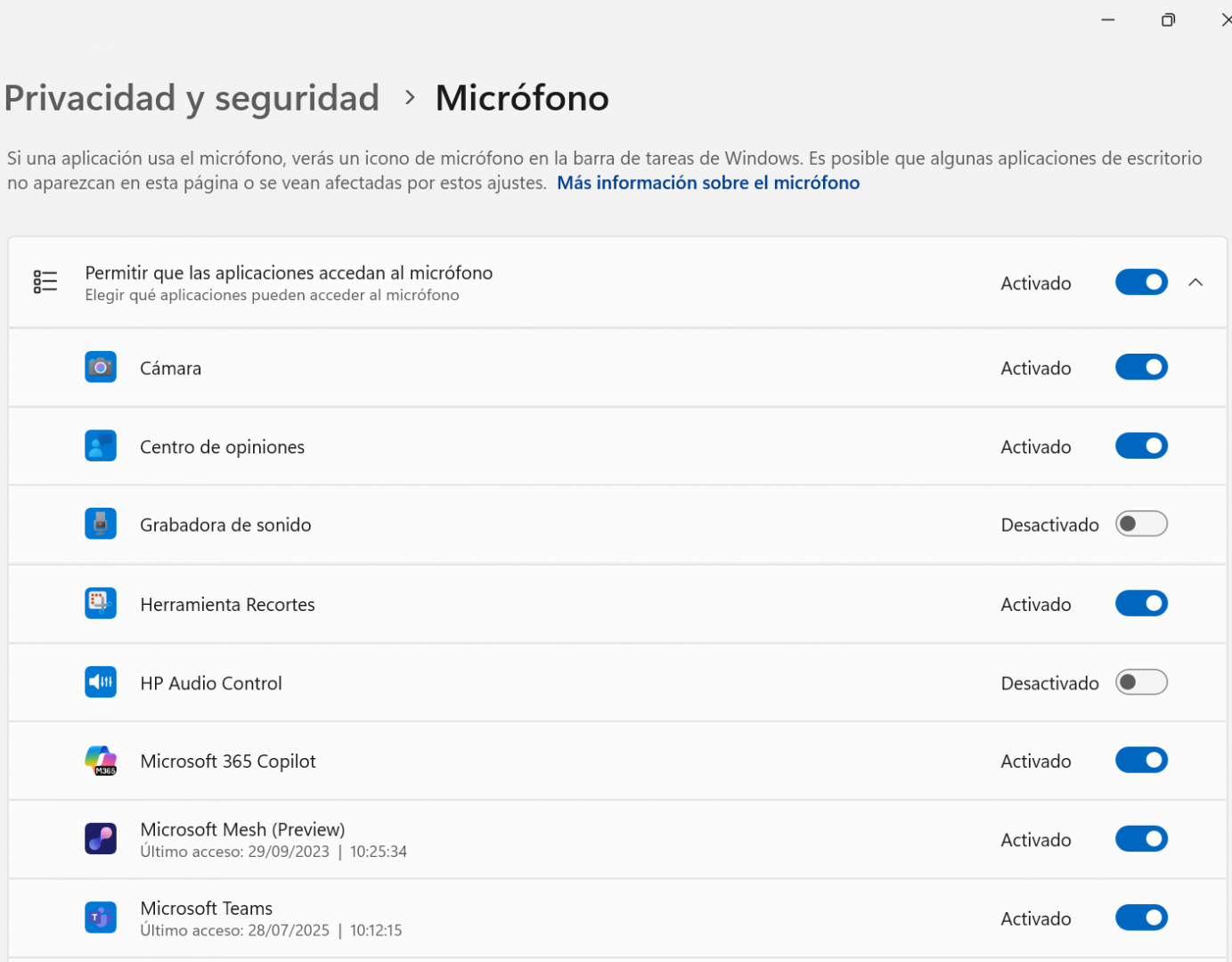This screenshot has height=962, width=1232.
Task: Click the Cámara app icon
Action: click(101, 367)
